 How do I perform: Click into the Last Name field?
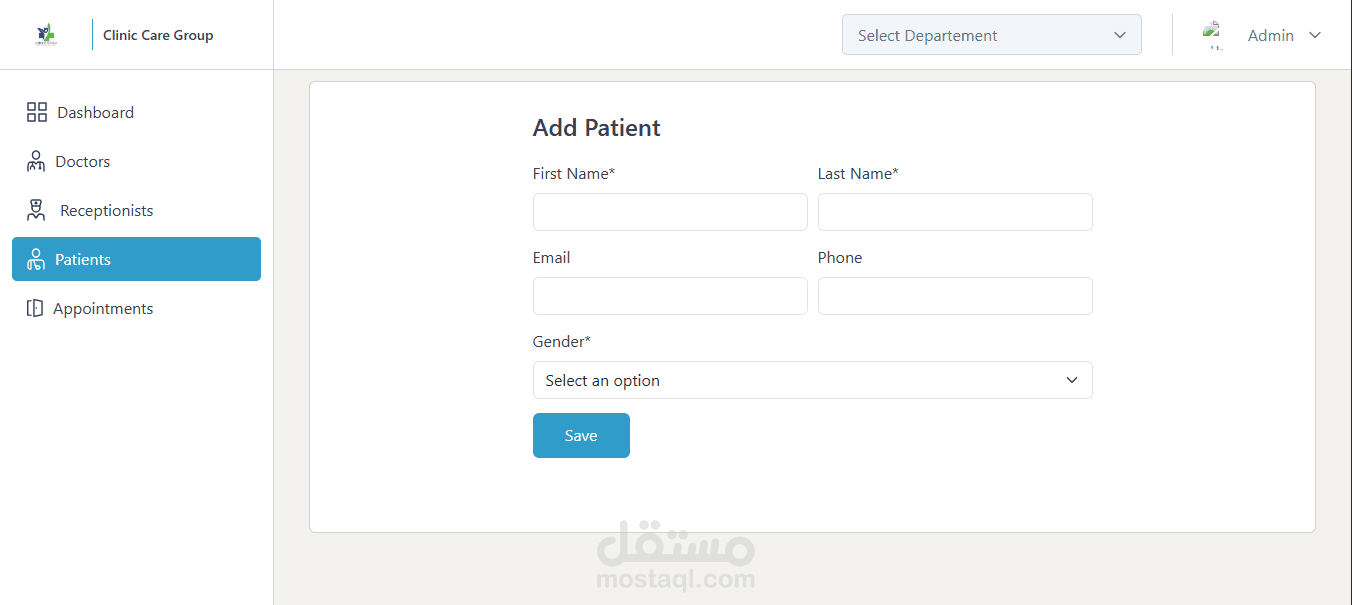tap(955, 212)
